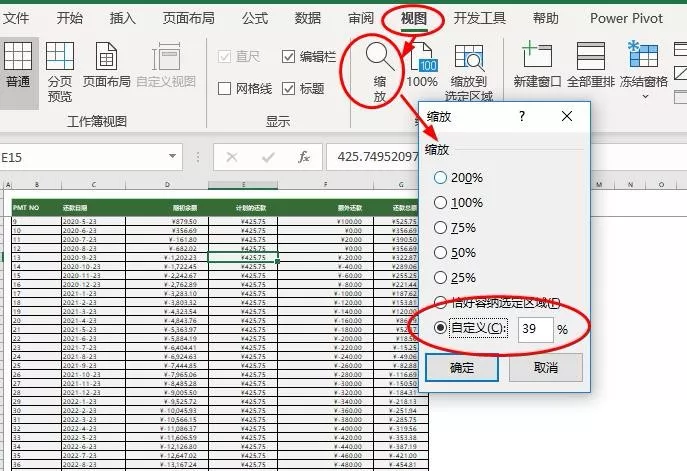Image resolution: width=687 pixels, height=471 pixels.
Task: Click the date cell 2022-8-23
Action: coord(93,464)
